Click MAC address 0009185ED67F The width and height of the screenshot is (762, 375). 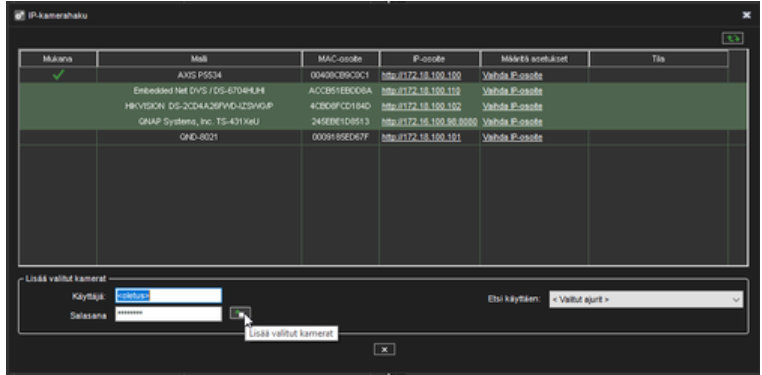(340, 137)
